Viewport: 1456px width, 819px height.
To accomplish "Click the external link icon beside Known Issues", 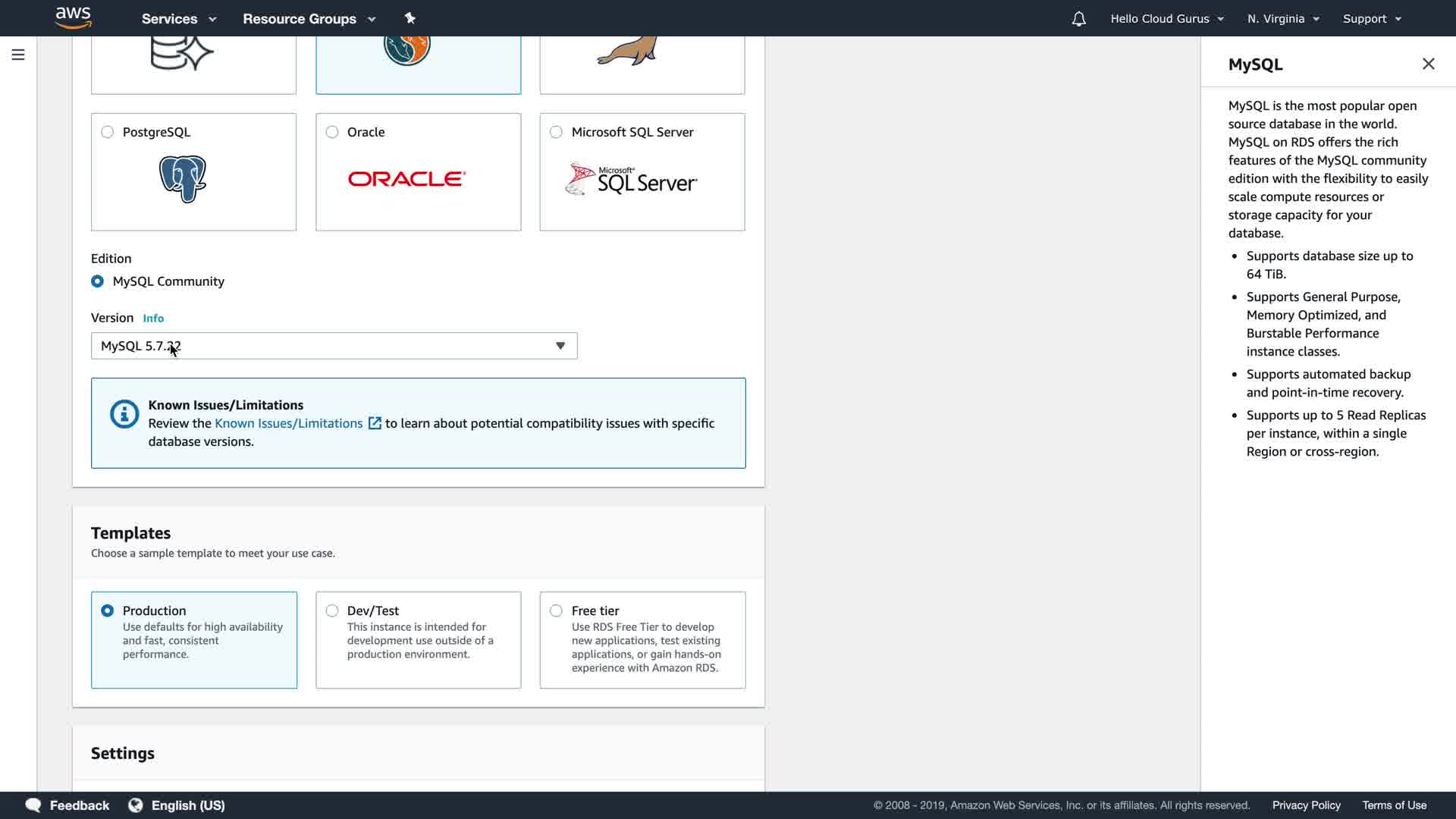I will (x=375, y=423).
